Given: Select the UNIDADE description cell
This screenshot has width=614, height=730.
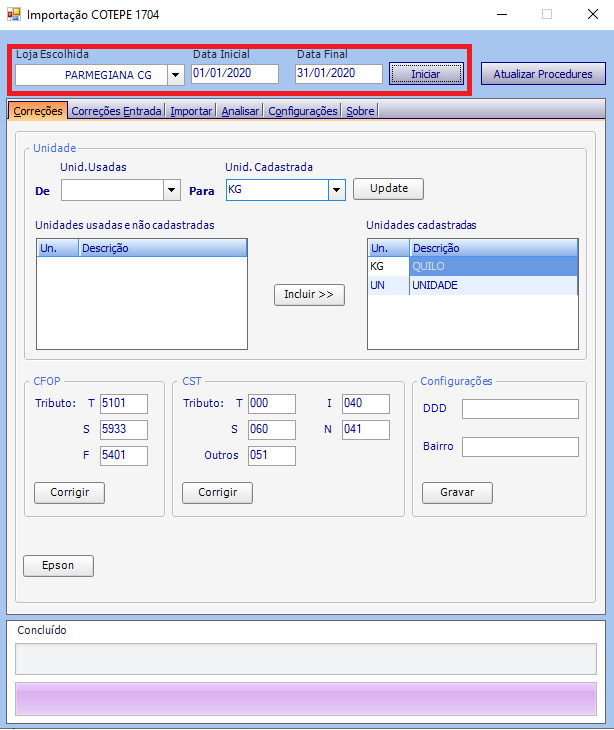Looking at the screenshot, I should (x=493, y=285).
